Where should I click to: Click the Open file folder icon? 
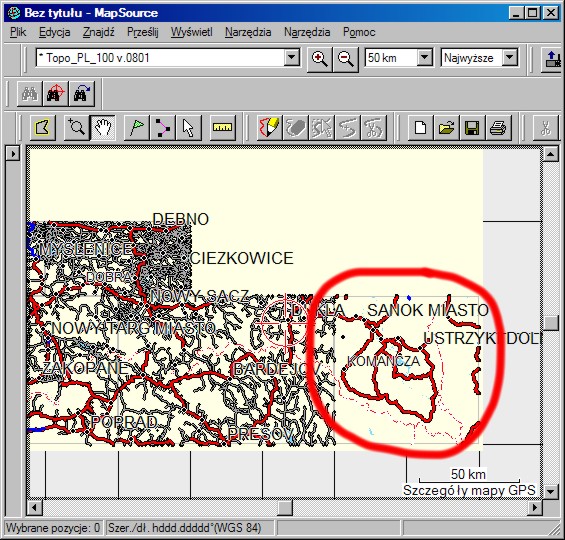(x=446, y=127)
